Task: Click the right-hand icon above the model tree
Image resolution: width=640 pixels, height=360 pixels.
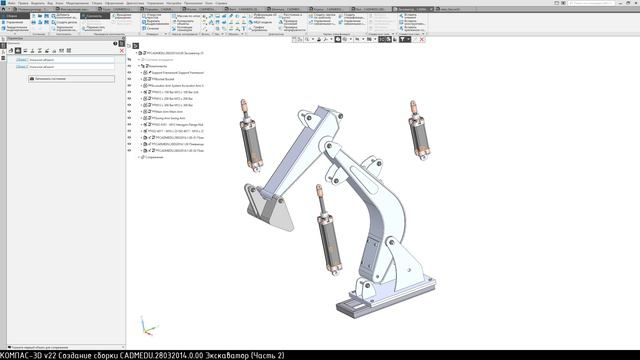Action: 136,46
